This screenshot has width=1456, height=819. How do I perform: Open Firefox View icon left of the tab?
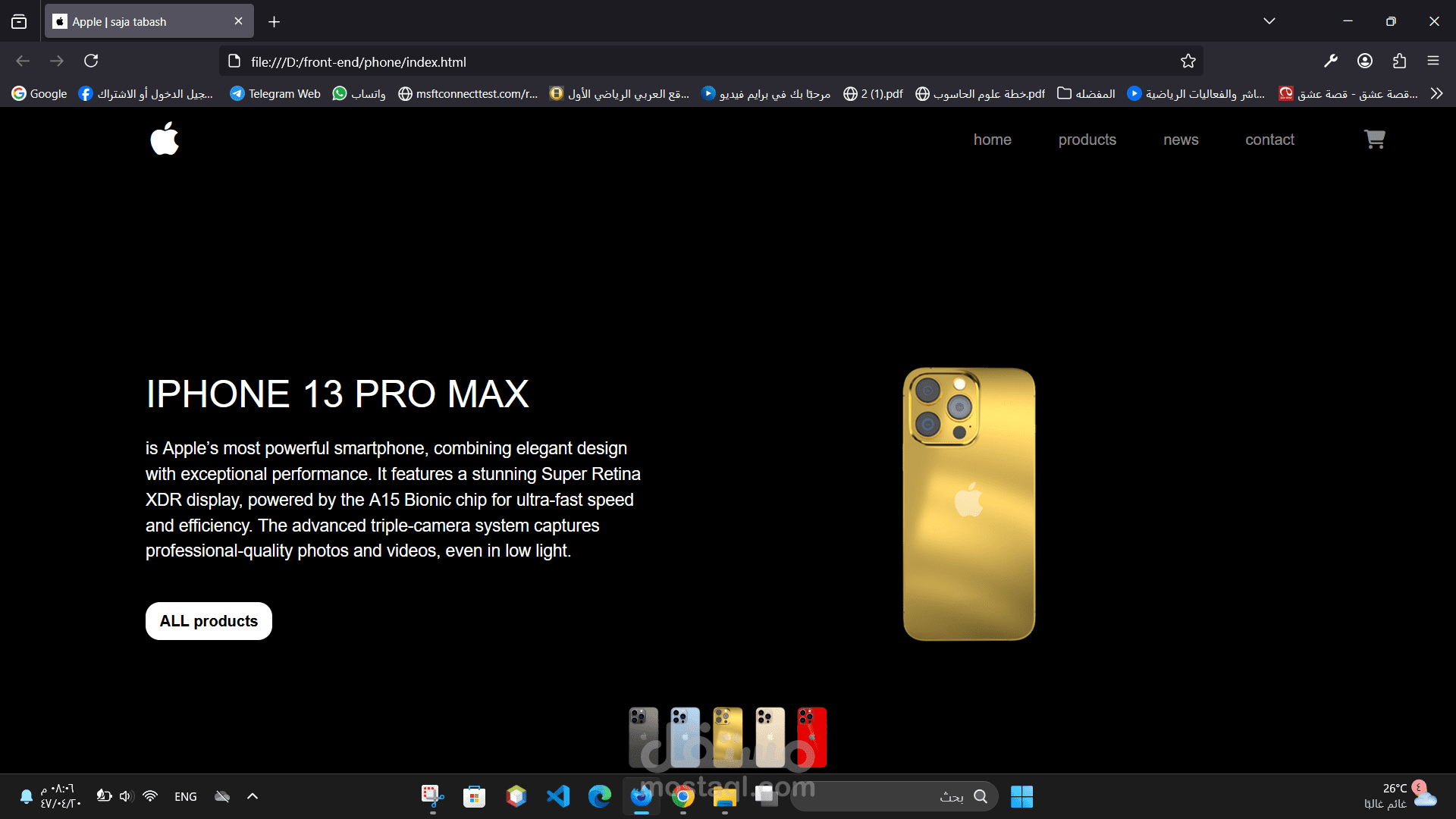tap(19, 21)
